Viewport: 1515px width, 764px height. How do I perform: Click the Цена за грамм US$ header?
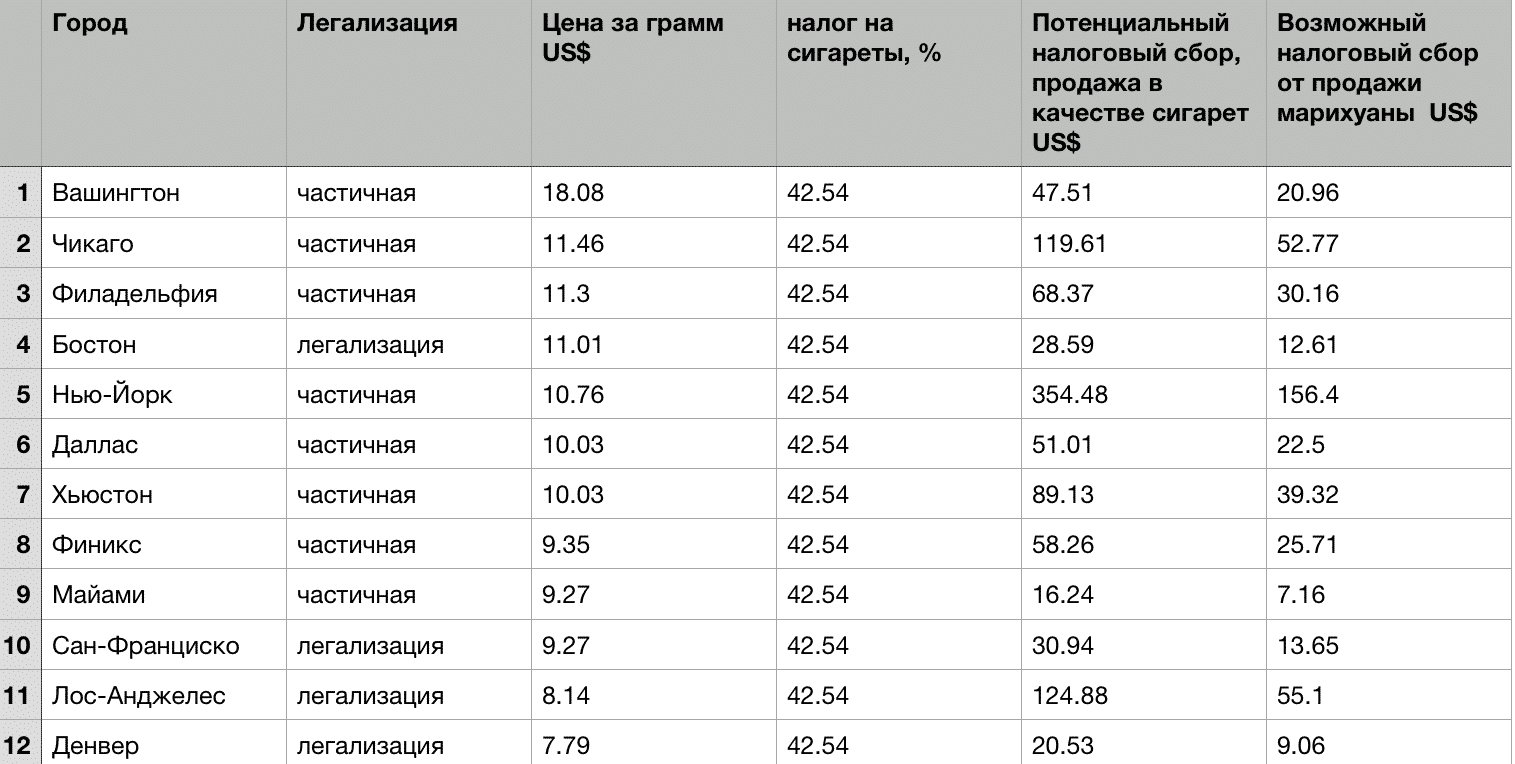(x=653, y=83)
